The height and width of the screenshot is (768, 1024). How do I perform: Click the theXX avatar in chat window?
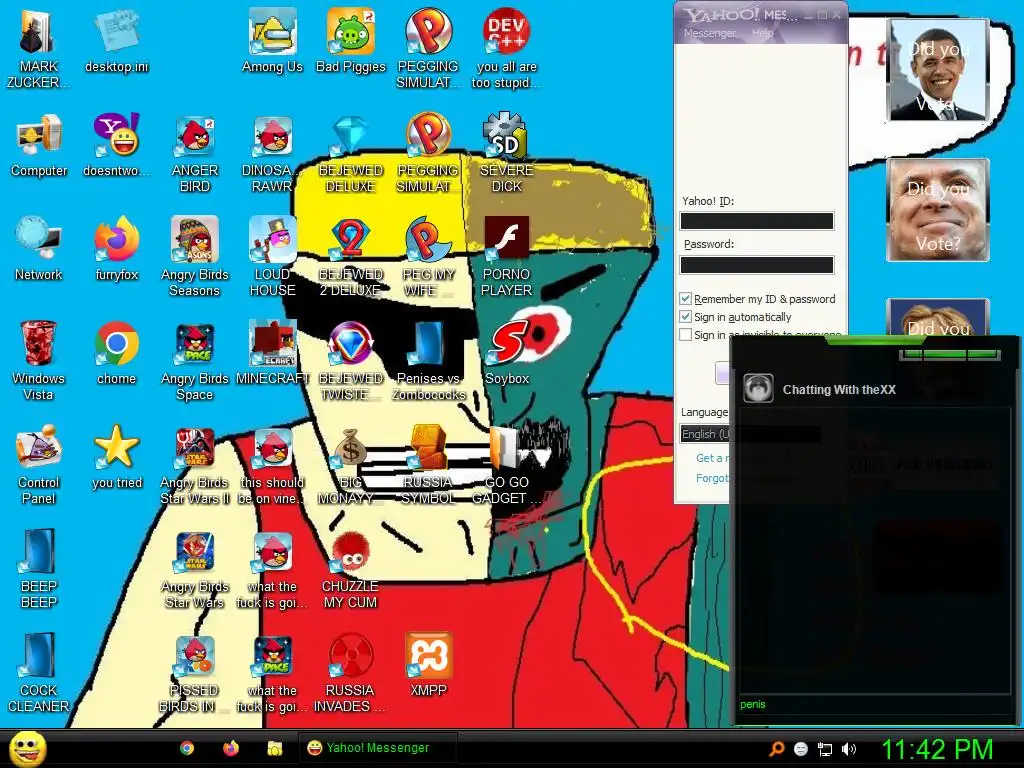(x=758, y=389)
